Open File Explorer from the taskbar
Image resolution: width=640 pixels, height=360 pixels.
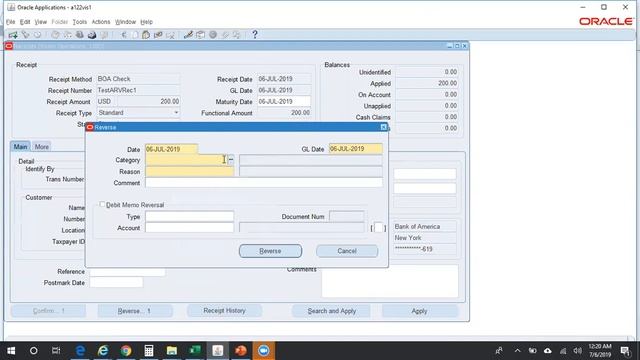[x=172, y=351]
